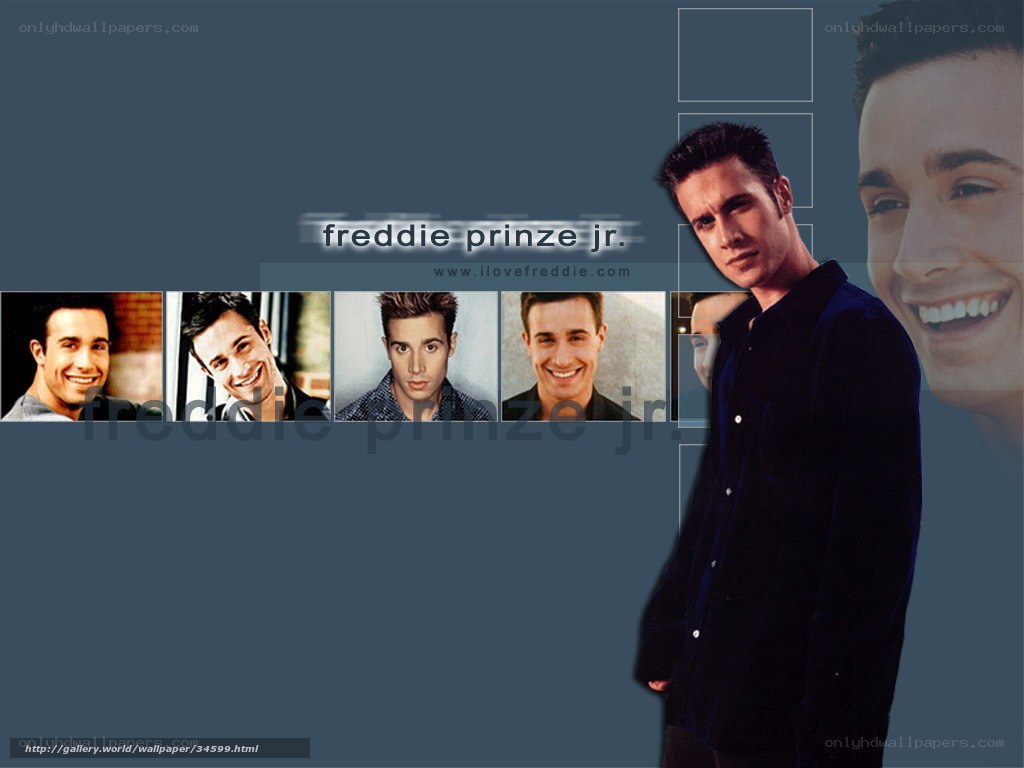Click the glowing "freddie prinze jr." title text
The width and height of the screenshot is (1024, 768).
click(474, 236)
